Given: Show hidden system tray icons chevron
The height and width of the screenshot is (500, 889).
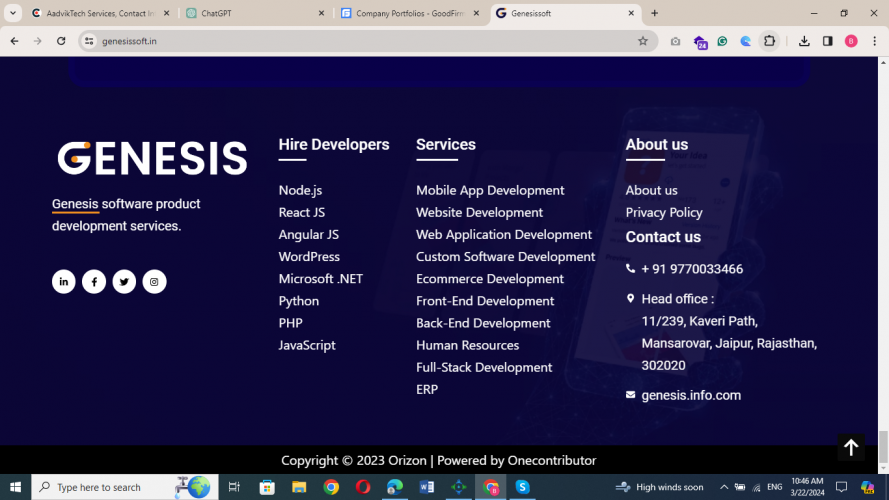Looking at the screenshot, I should [724, 487].
